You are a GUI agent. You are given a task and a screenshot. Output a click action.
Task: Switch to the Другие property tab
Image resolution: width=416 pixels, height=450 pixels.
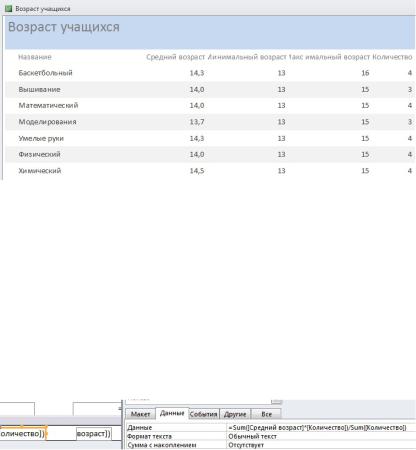coord(235,414)
